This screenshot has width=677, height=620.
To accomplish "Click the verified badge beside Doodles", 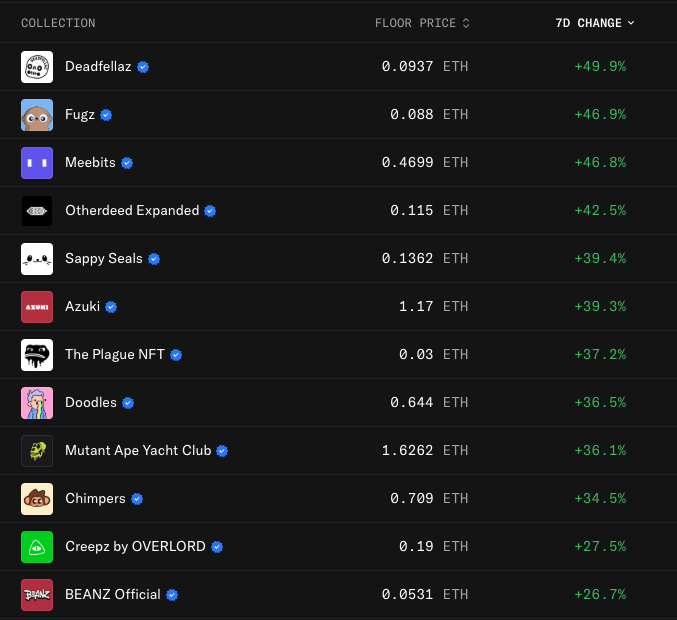I will click(128, 403).
